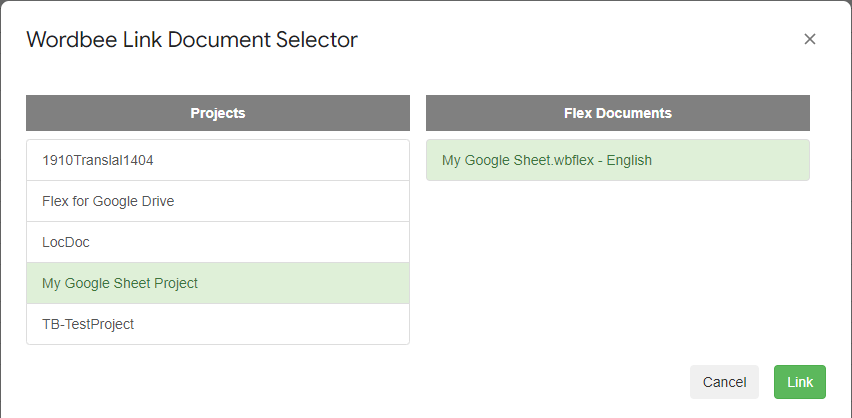The height and width of the screenshot is (418, 852).
Task: Confirm document selection with Link
Action: 799,382
